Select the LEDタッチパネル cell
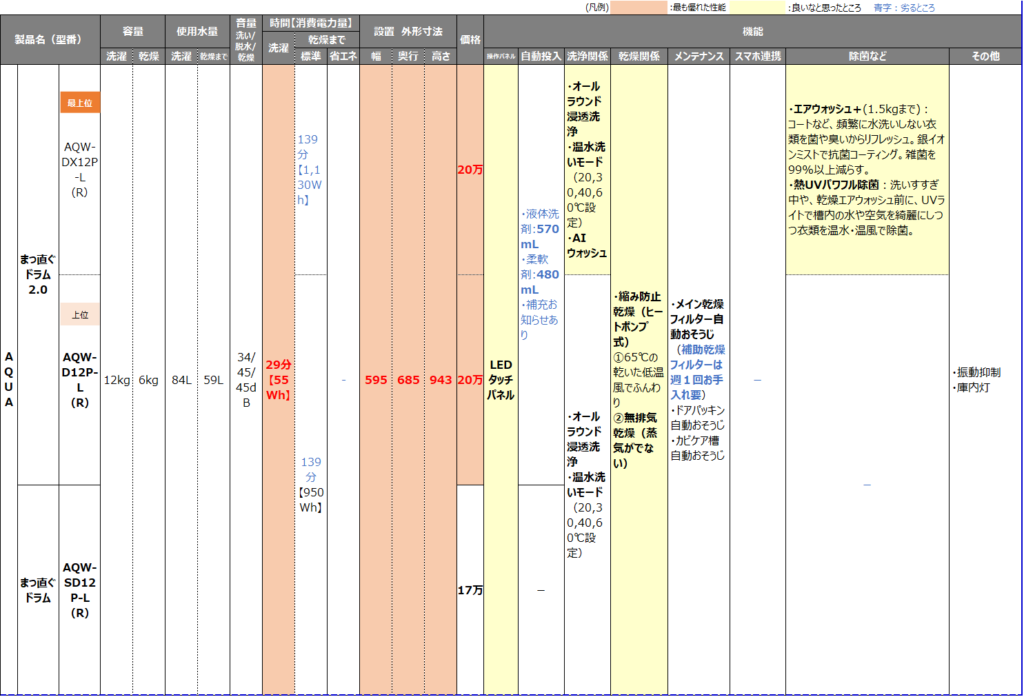1024x697 pixels. [x=500, y=380]
